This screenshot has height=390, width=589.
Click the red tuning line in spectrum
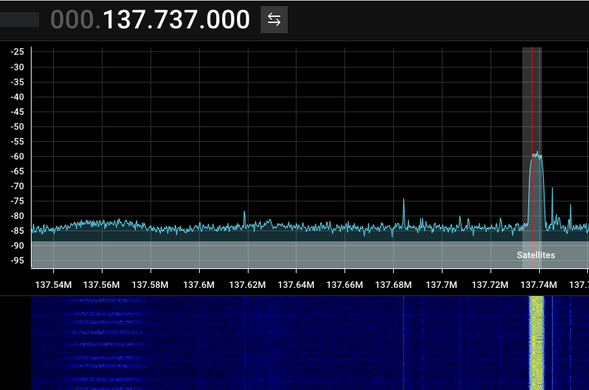(x=532, y=157)
